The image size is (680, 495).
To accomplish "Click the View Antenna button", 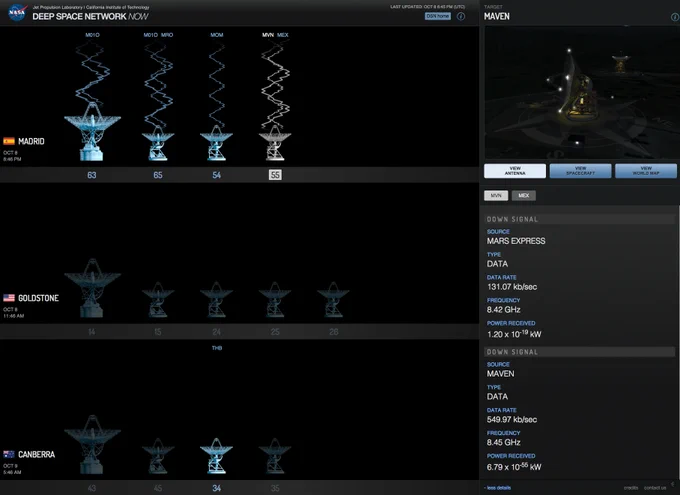I will (x=515, y=171).
